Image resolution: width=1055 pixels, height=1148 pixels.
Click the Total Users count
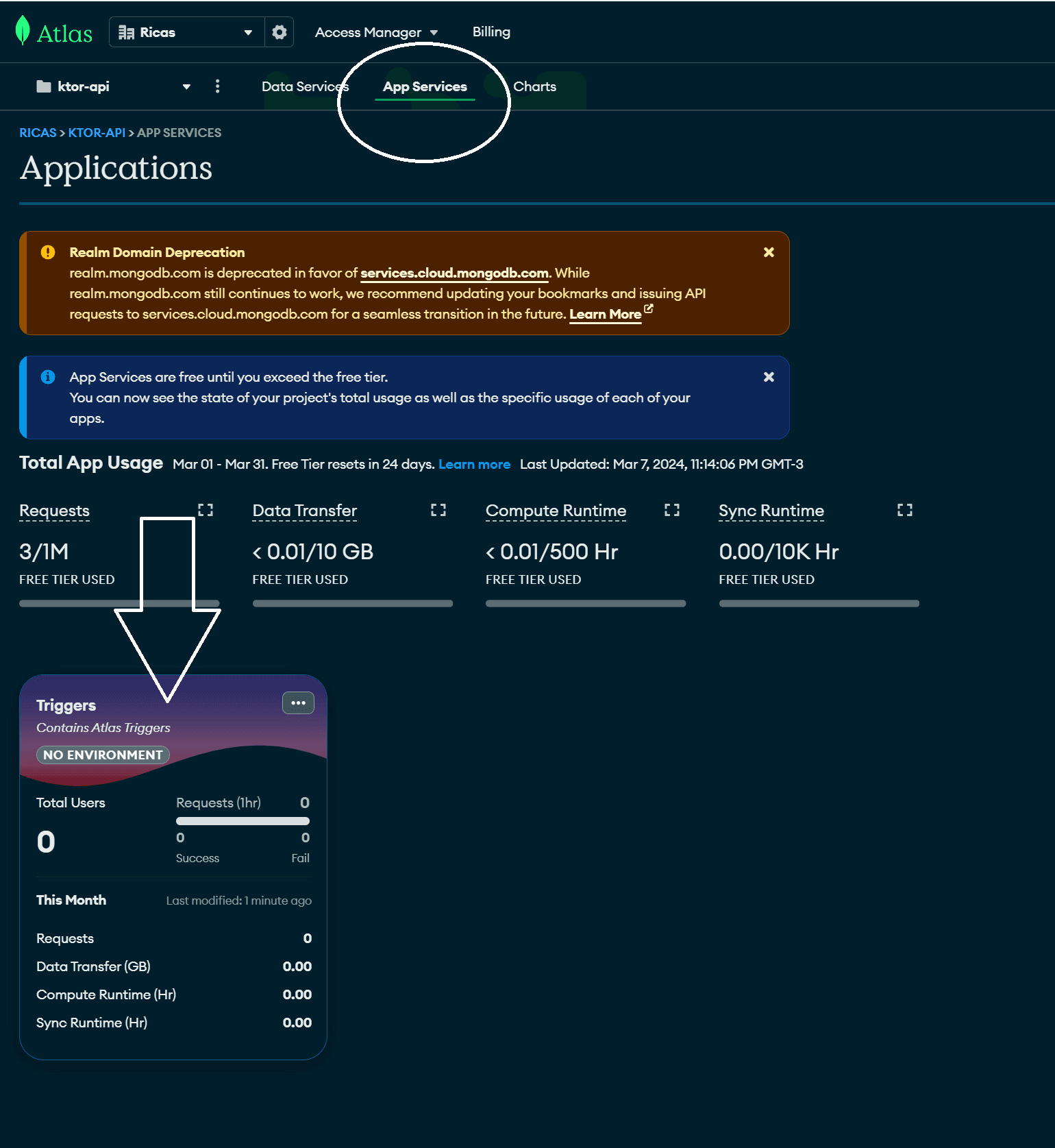click(46, 842)
